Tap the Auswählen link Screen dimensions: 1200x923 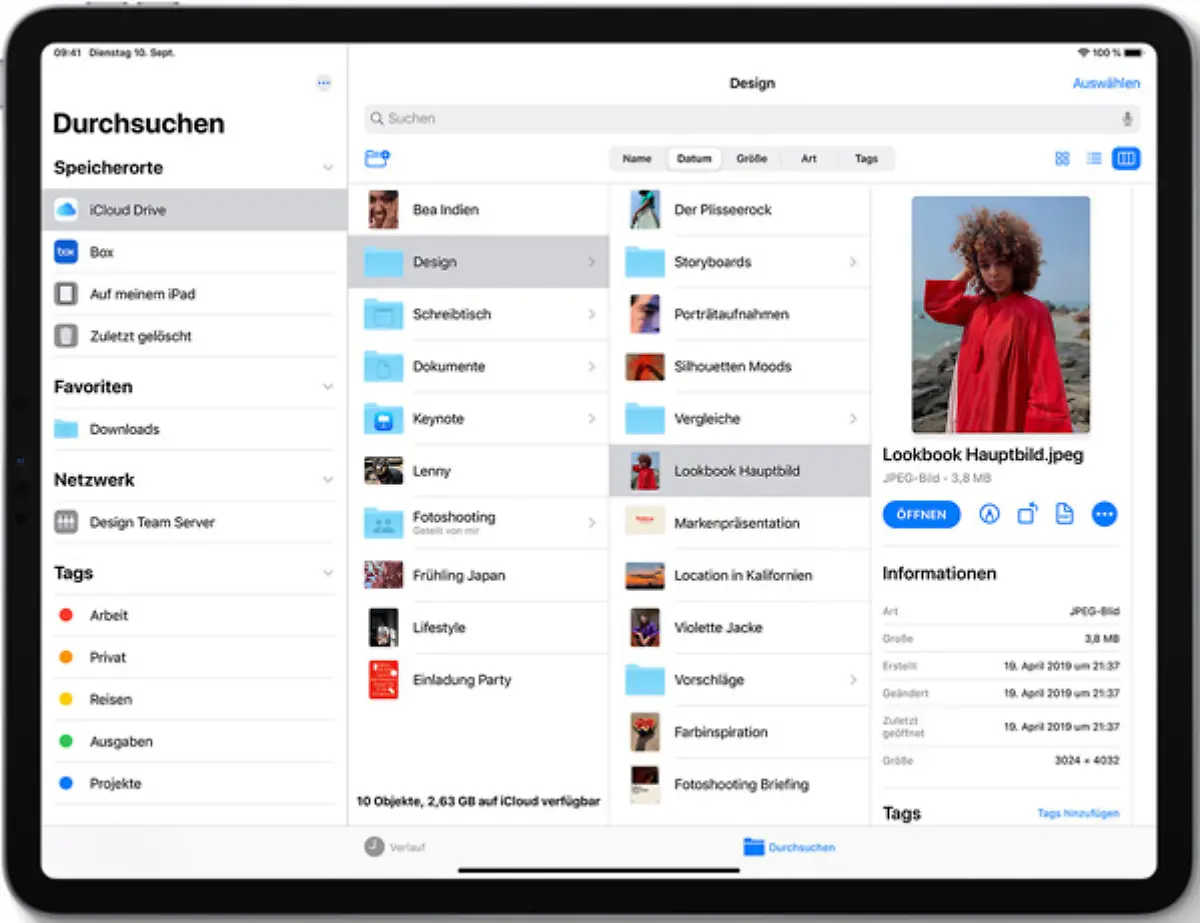click(x=1106, y=84)
